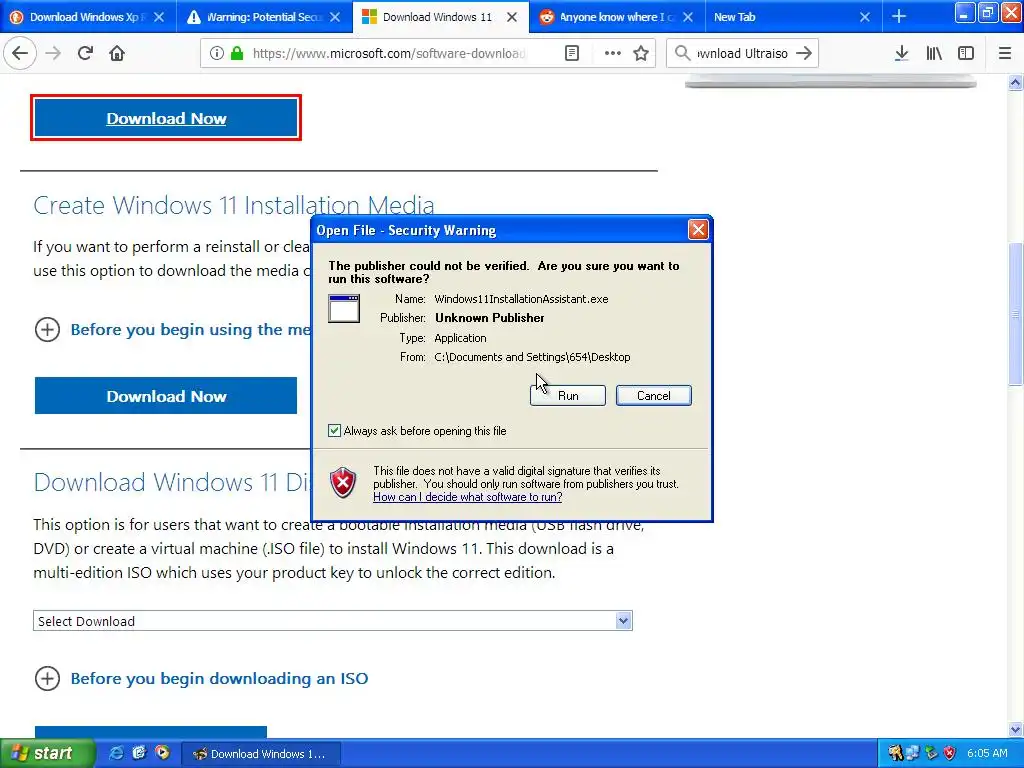Click the vertical scrollbar thumb
The width and height of the screenshot is (1024, 768).
(1015, 314)
